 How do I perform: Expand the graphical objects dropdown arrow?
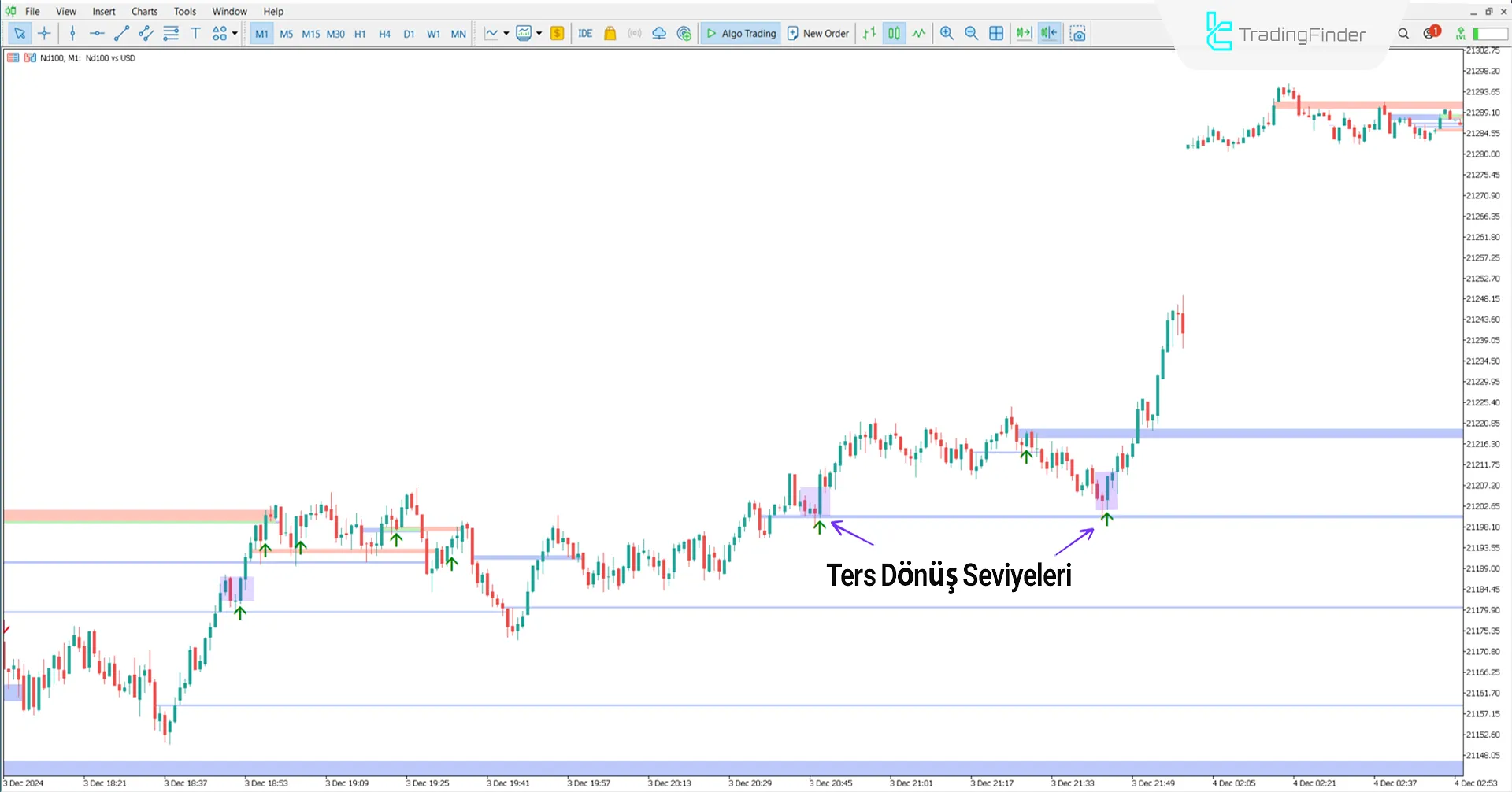coord(235,33)
